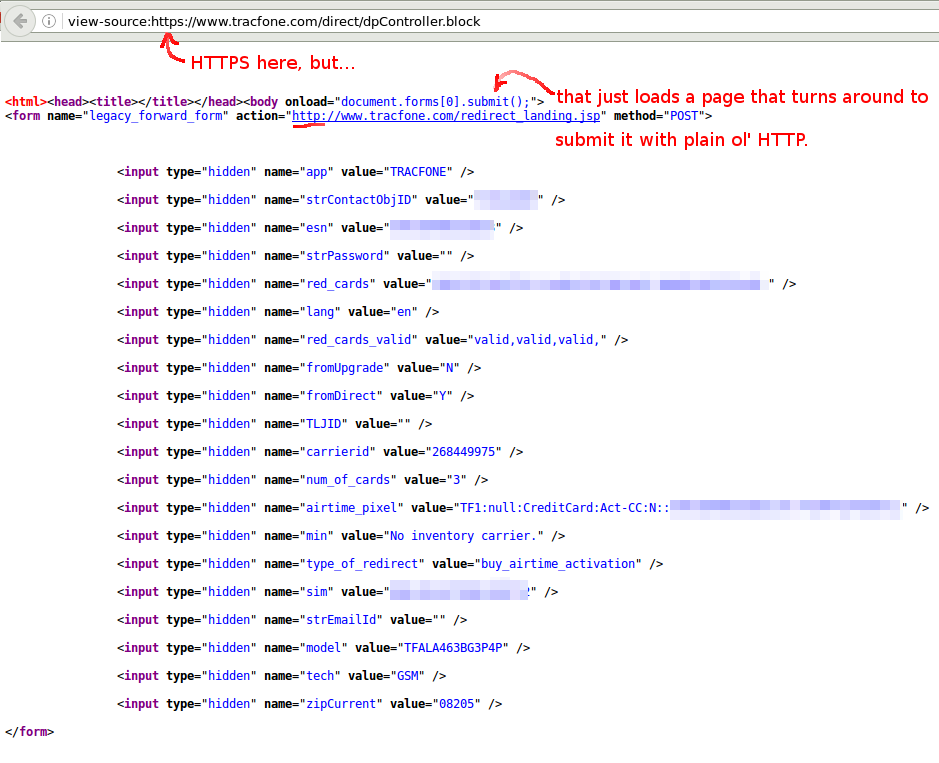Viewport: 939px width, 763px height.
Task: Open the redirect_landing.jsp action link
Action: [446, 116]
